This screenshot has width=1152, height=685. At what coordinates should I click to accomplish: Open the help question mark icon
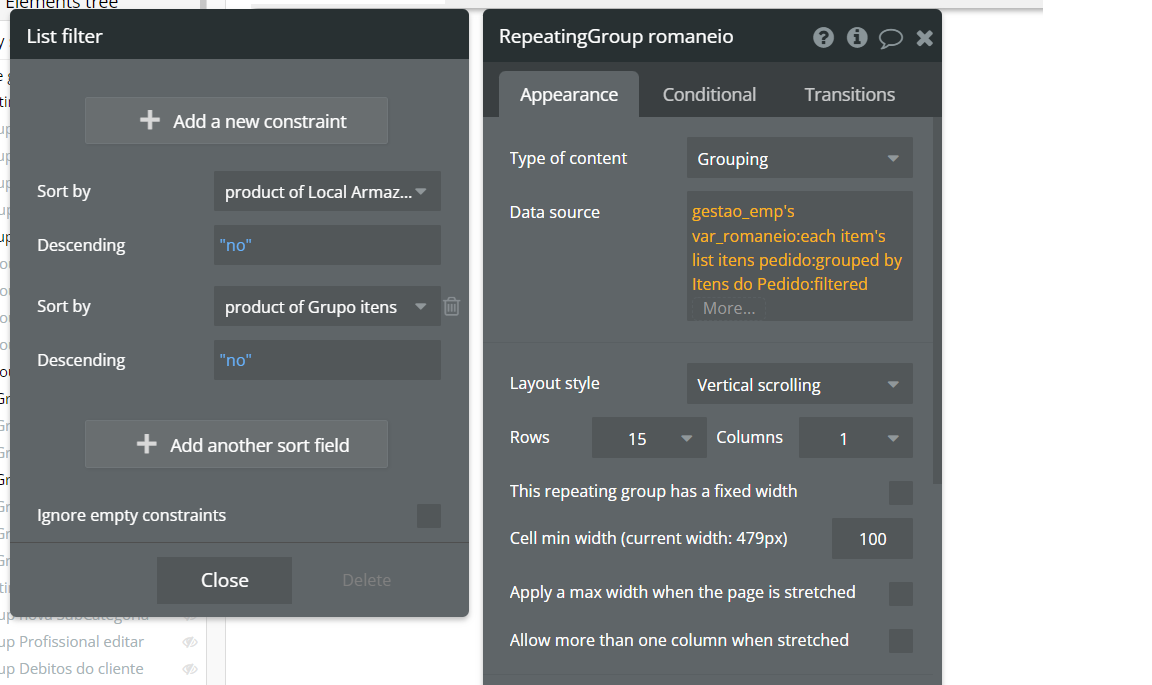coord(823,38)
